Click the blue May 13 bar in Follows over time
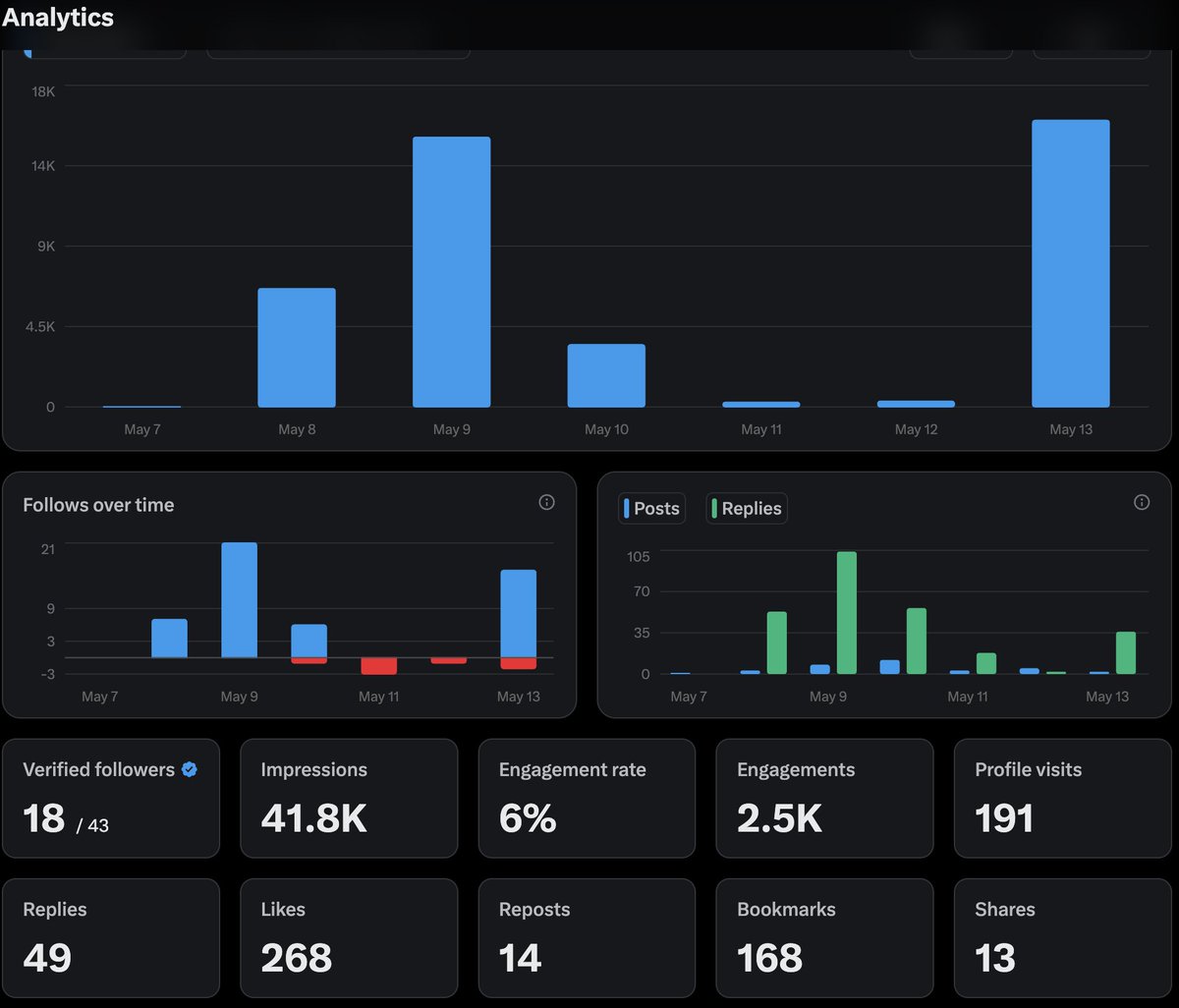Screen dimensions: 1179x1008 [519, 614]
